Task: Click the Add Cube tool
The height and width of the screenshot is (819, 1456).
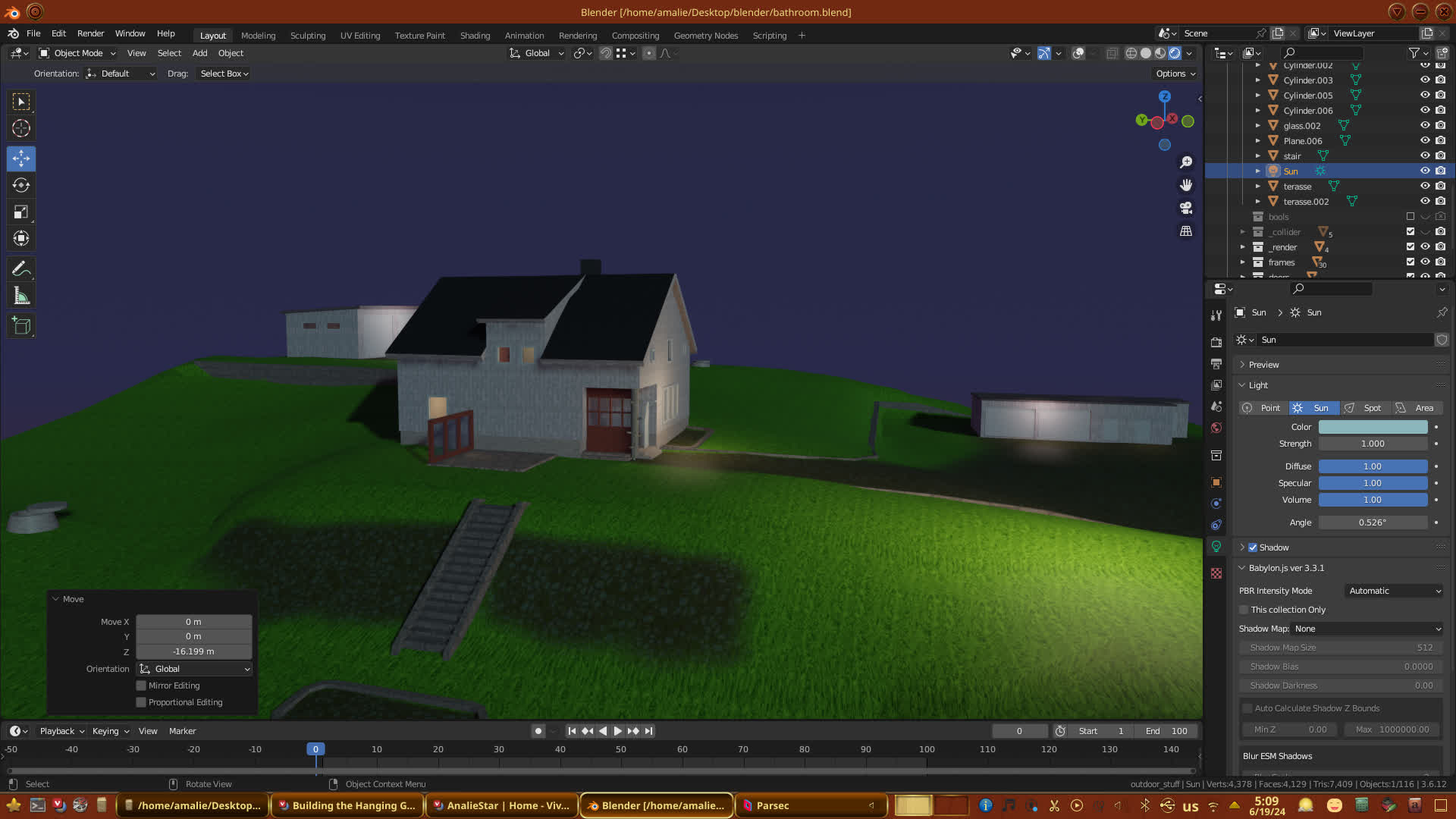Action: [x=21, y=326]
